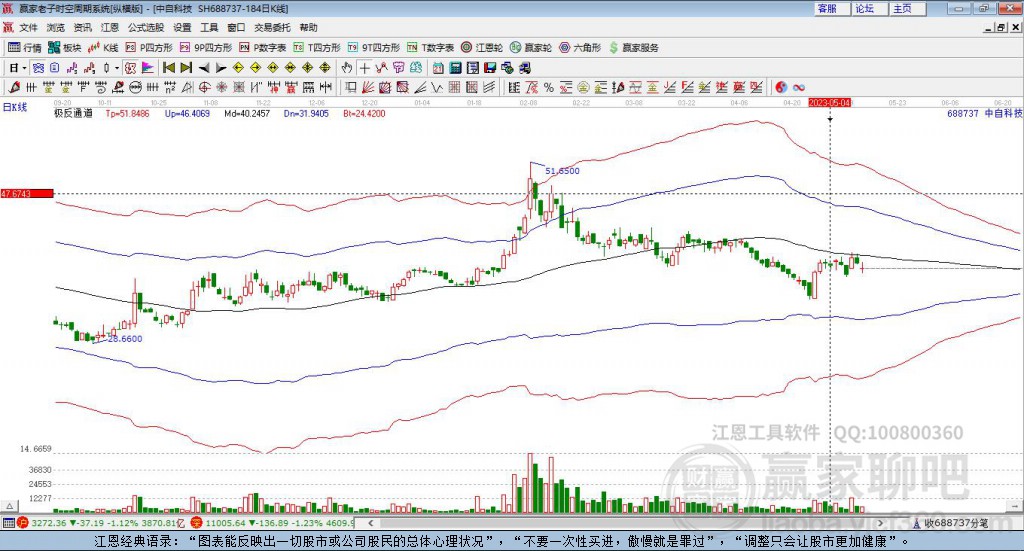Click the 客服 button in title bar
Viewport: 1024px width, 551px height.
[x=832, y=8]
